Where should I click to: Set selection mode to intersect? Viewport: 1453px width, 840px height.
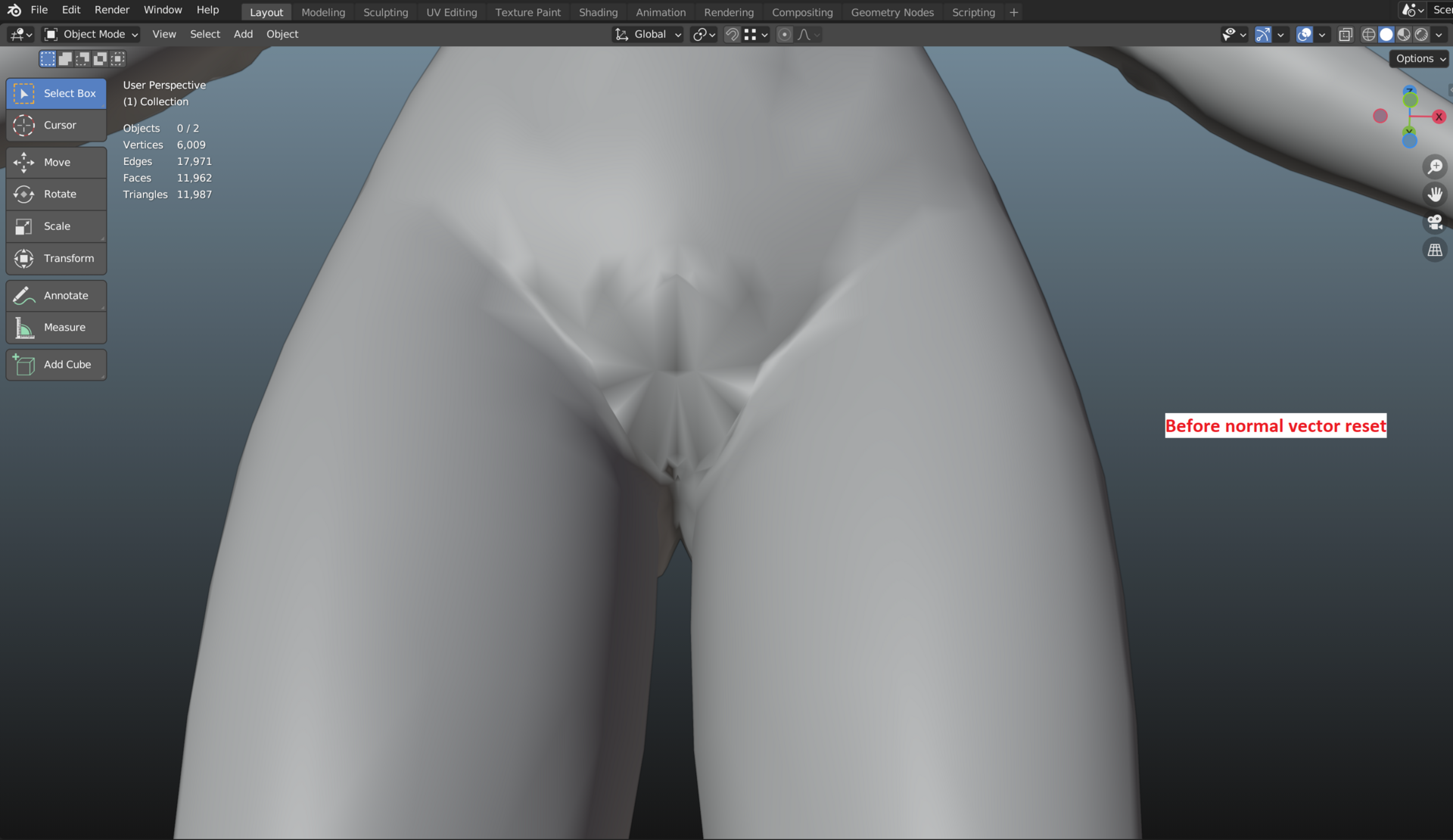[117, 58]
